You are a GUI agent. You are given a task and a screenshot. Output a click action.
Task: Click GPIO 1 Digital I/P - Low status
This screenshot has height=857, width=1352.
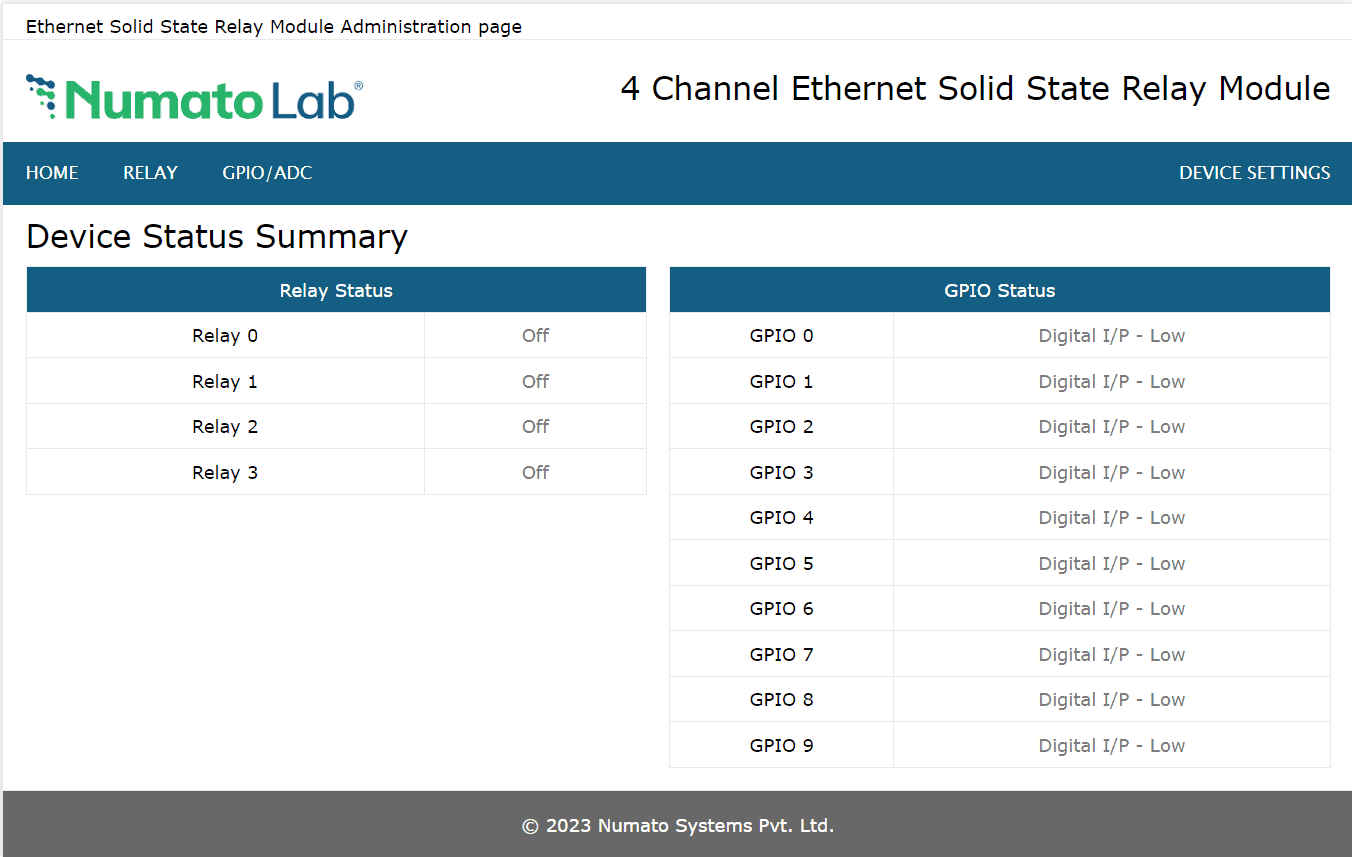tap(1111, 382)
